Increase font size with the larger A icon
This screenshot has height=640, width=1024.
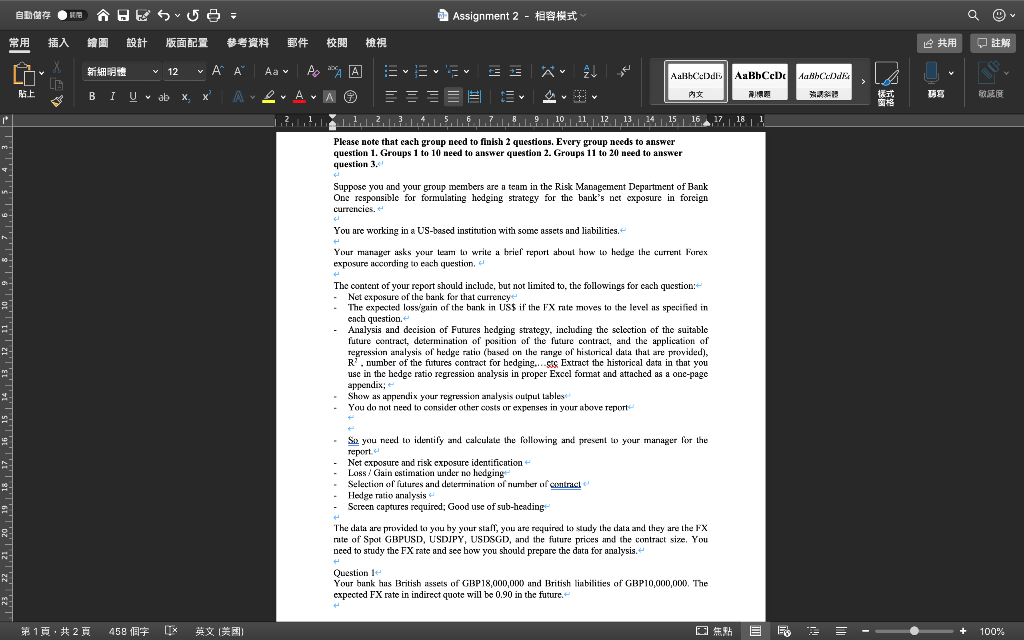click(218, 71)
